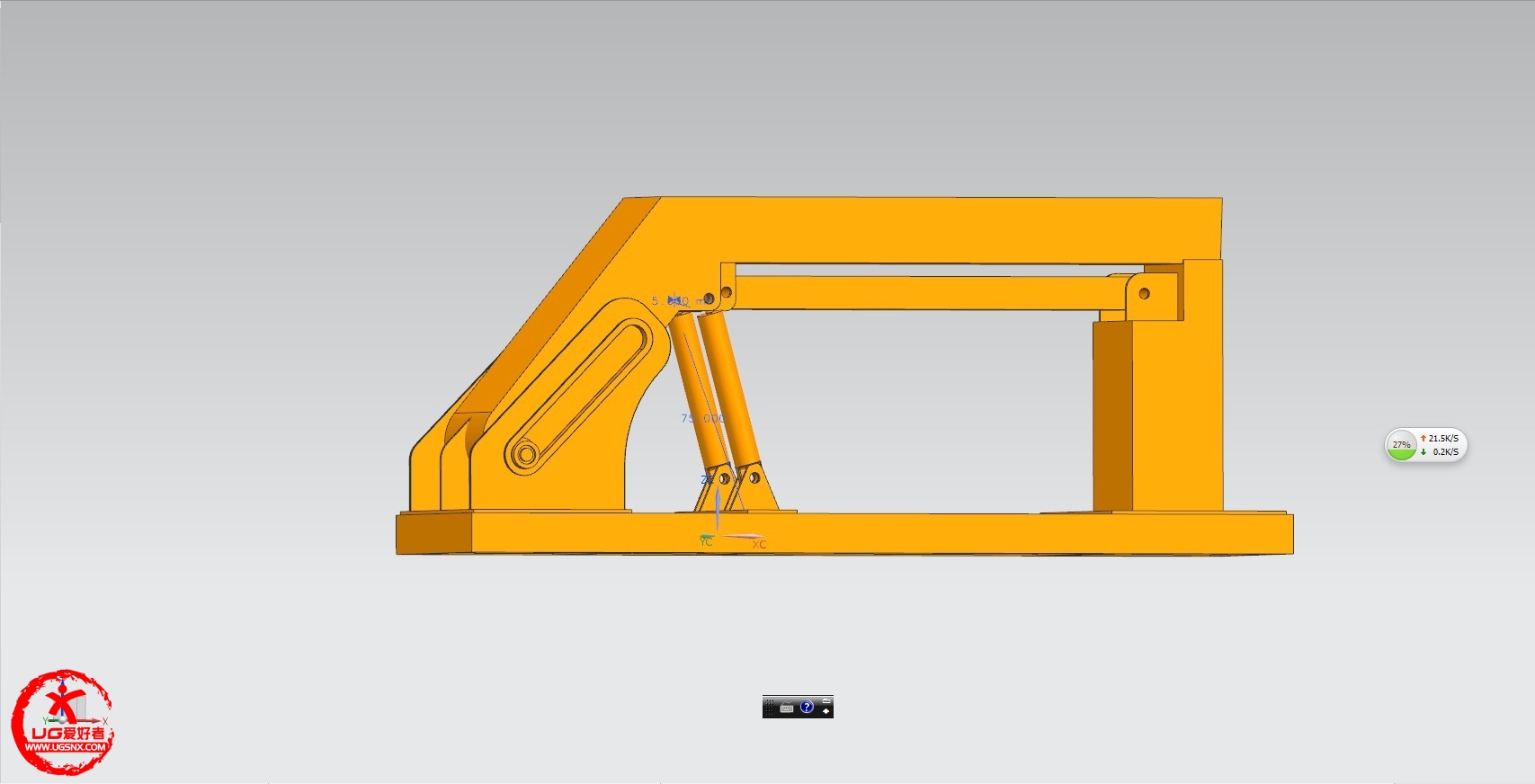The image size is (1535, 784).
Task: Click the 27% memory ball widget
Action: [1401, 445]
